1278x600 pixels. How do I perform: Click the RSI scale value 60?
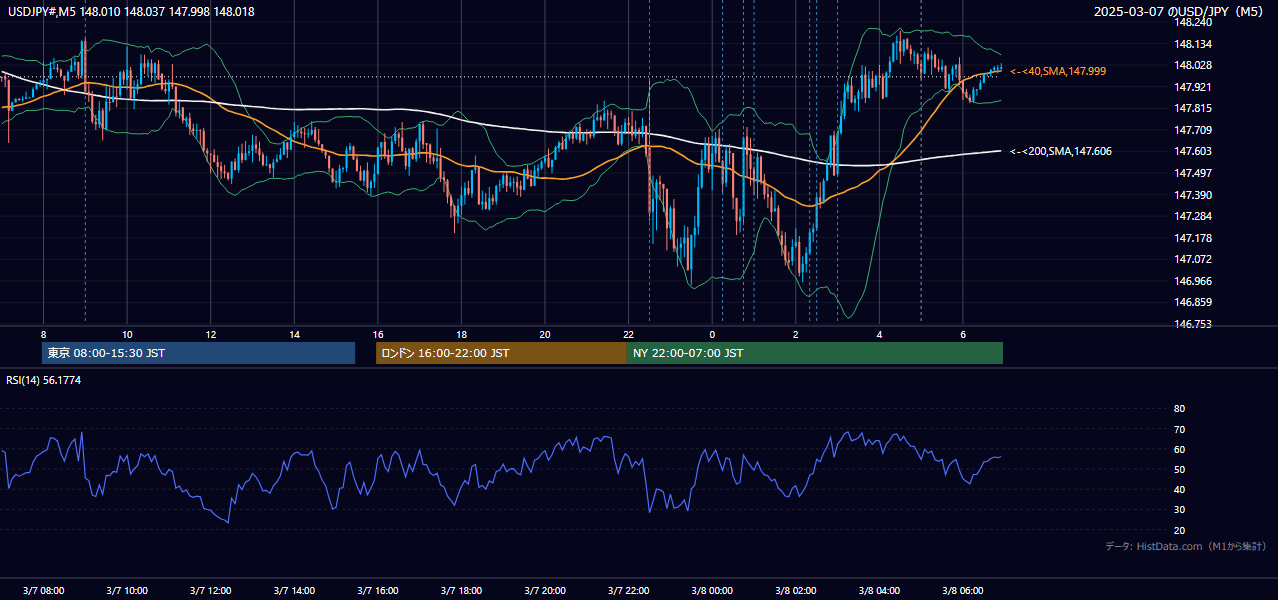[1179, 449]
